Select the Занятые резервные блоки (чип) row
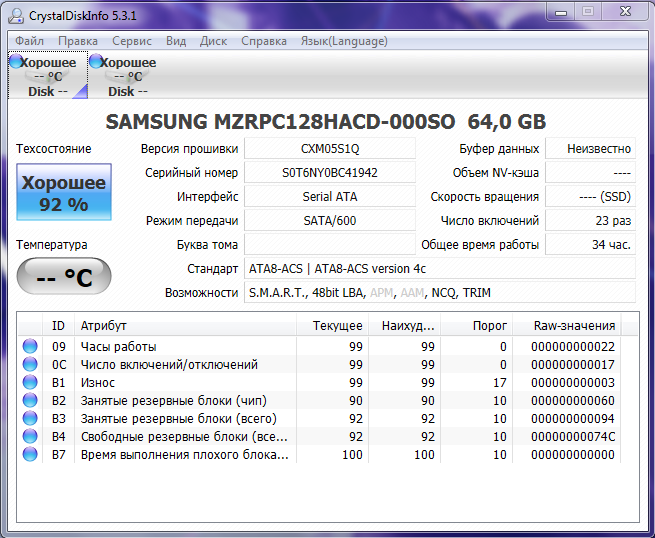The width and height of the screenshot is (655, 538). (x=320, y=400)
